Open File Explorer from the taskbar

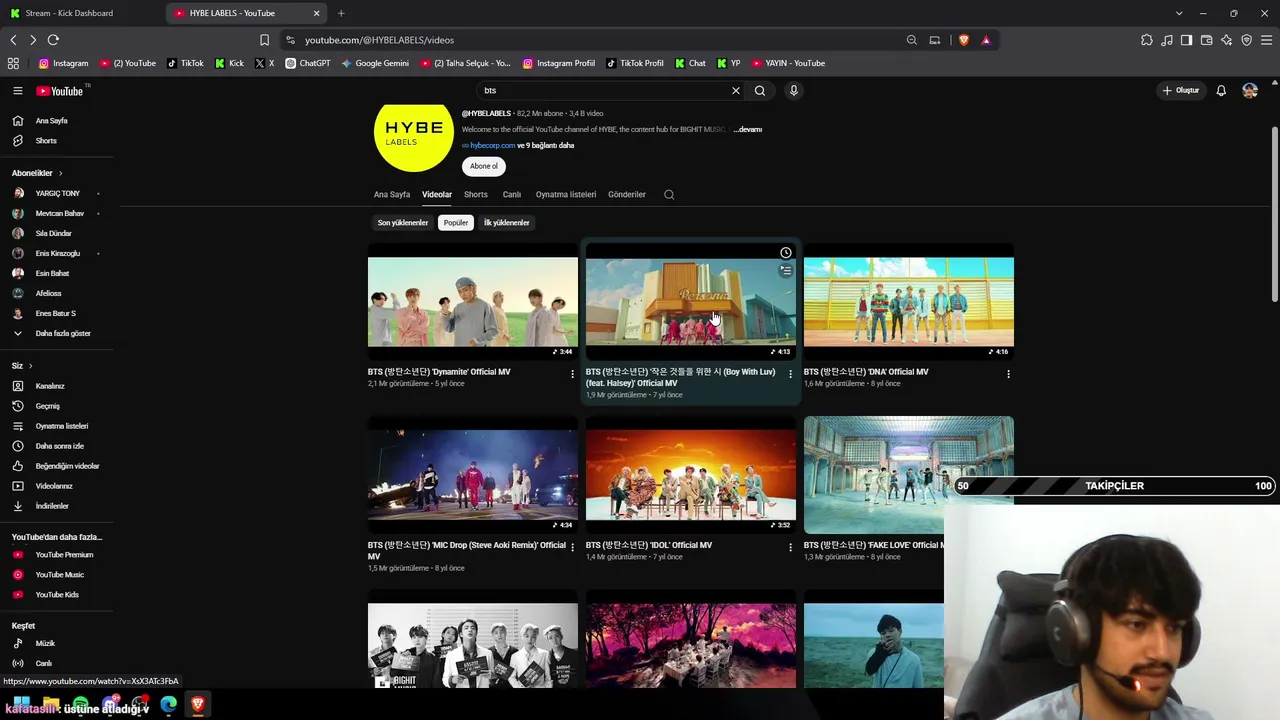coord(52,705)
